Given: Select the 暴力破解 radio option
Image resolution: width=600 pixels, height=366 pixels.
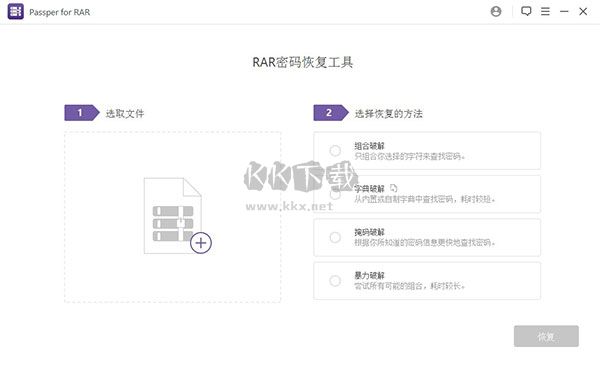Looking at the screenshot, I should [x=335, y=281].
